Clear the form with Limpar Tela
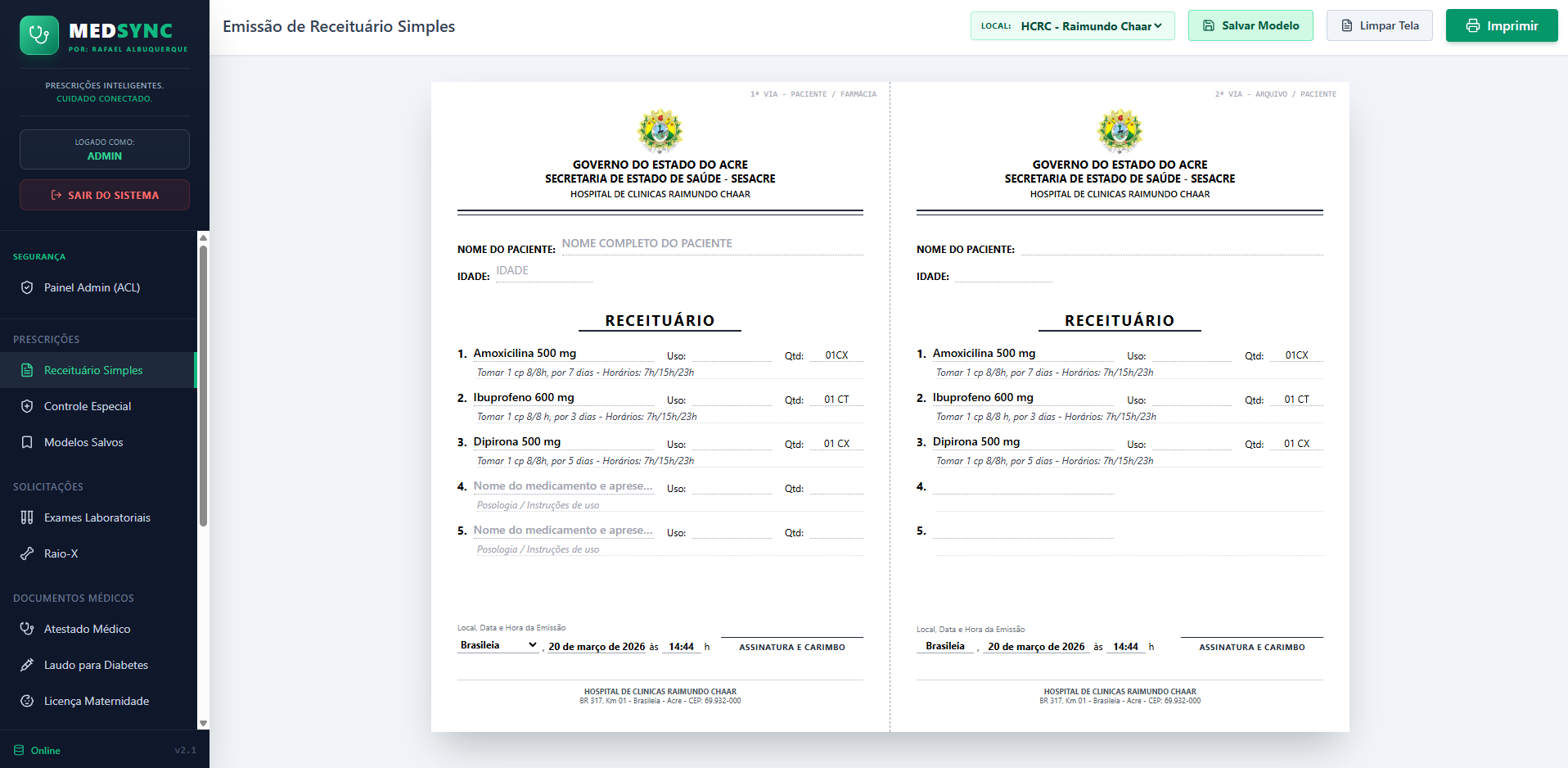 click(1379, 25)
